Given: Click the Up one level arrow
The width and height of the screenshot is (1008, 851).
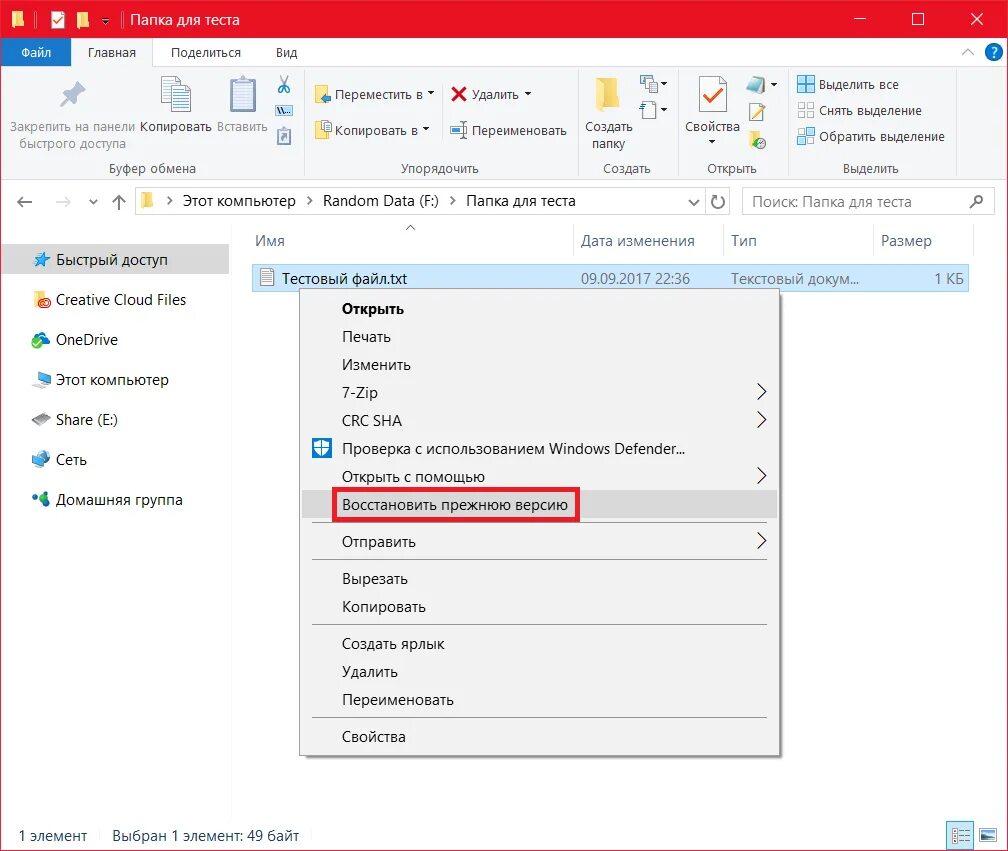Looking at the screenshot, I should pyautogui.click(x=119, y=202).
